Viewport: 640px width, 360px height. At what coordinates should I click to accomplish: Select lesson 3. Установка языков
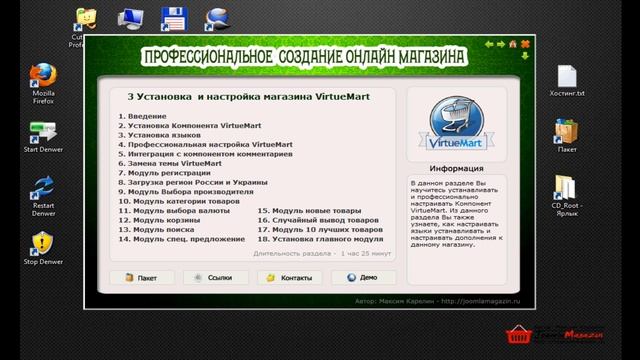coord(159,135)
